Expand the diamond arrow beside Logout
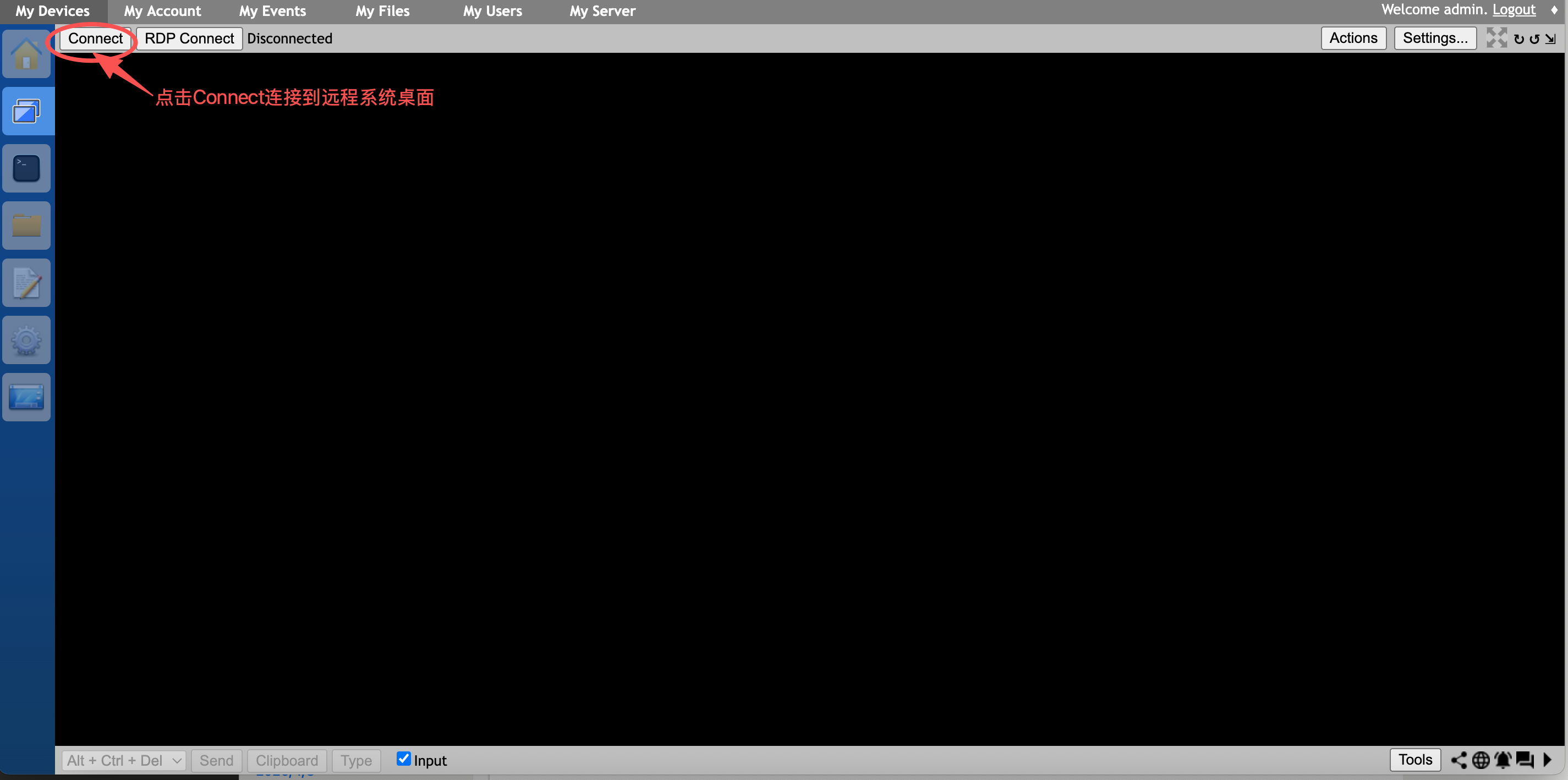This screenshot has width=1568, height=780. (x=1554, y=10)
